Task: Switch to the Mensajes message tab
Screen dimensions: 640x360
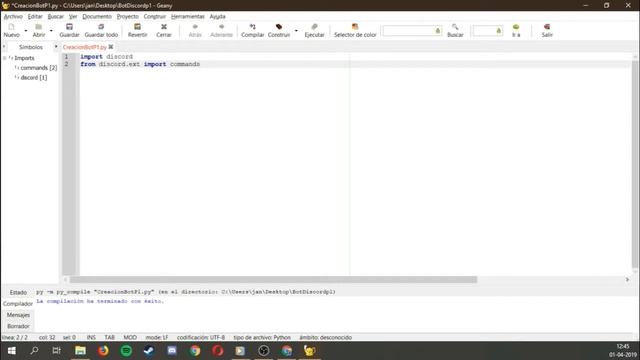Action: pos(18,315)
